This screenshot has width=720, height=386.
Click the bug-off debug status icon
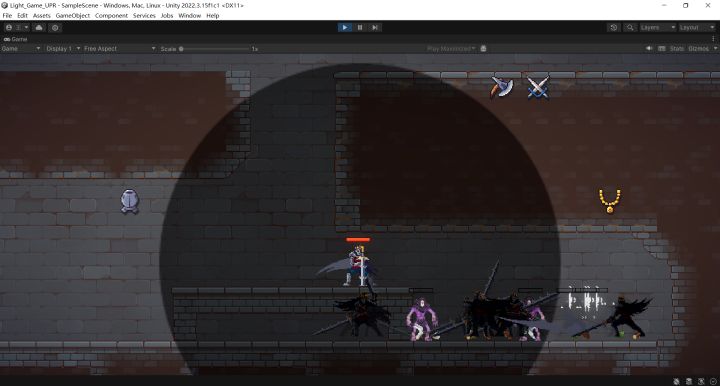coord(676,381)
